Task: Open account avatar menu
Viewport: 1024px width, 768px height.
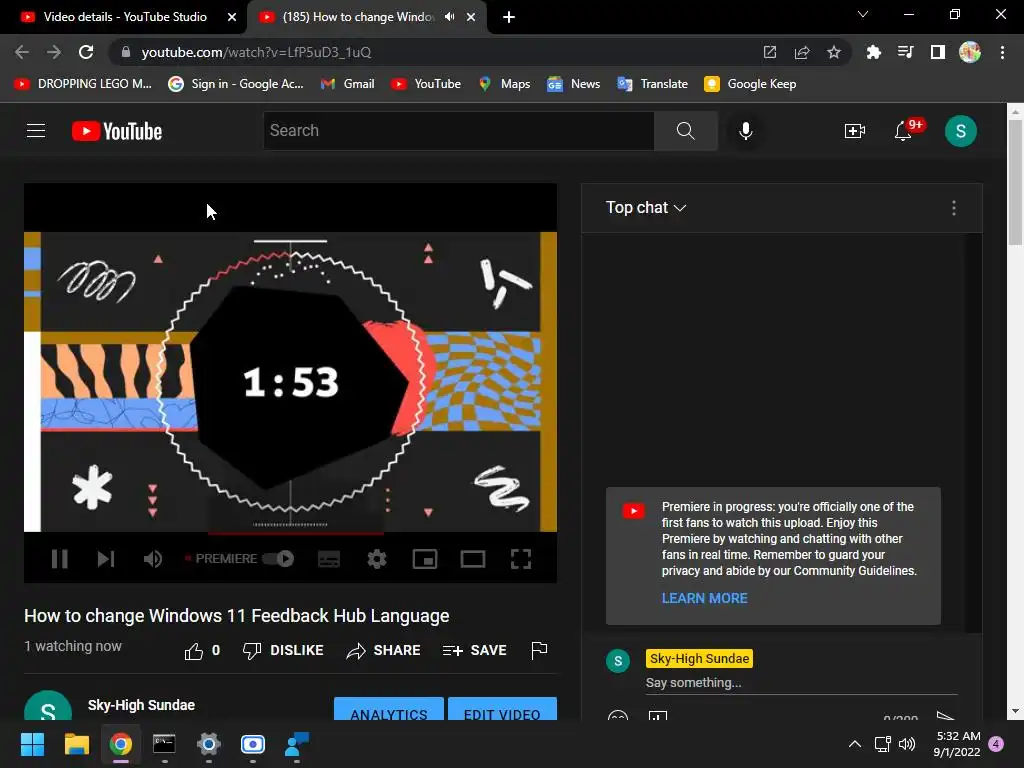Action: click(x=961, y=131)
